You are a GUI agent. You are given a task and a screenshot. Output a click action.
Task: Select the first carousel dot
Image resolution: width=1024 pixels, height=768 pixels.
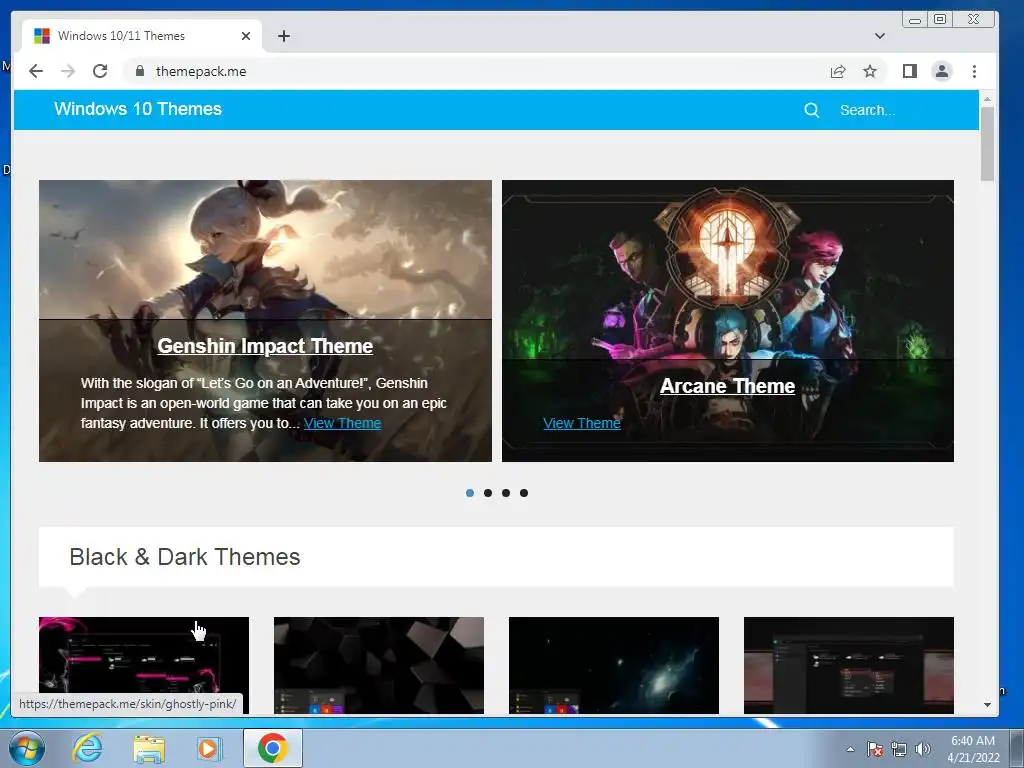coord(470,493)
